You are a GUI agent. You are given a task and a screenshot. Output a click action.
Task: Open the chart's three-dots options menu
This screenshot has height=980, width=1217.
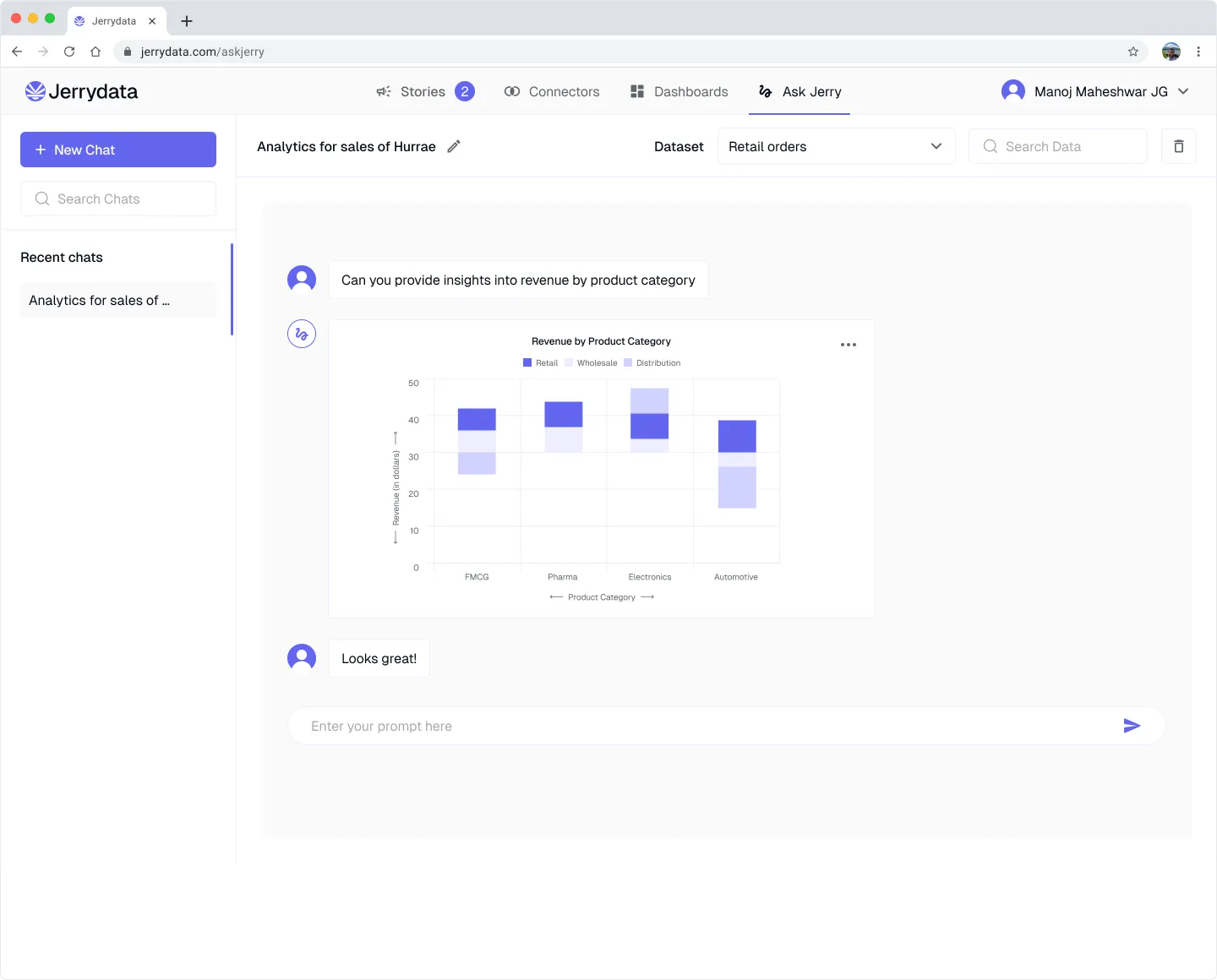tap(849, 345)
